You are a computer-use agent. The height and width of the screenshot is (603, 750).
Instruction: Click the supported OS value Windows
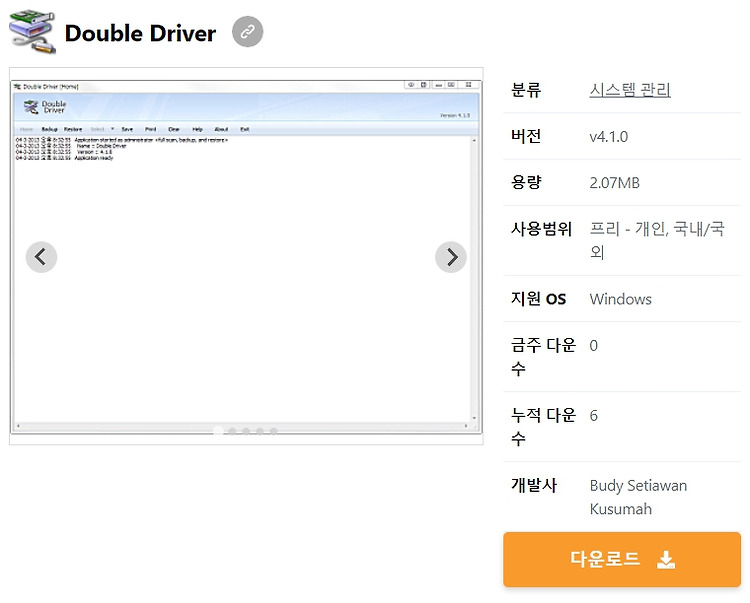click(x=620, y=299)
